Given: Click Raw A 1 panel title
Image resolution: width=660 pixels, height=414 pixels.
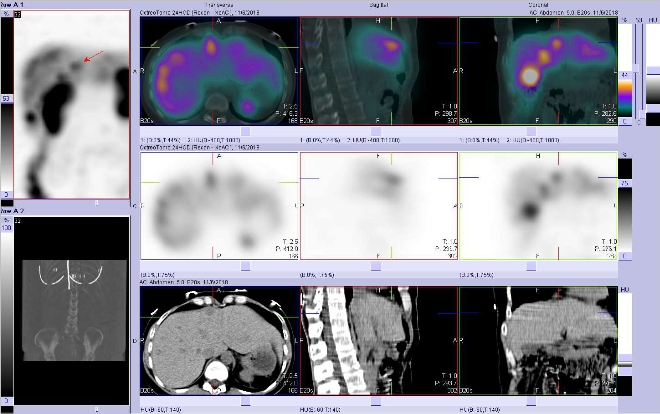Looking at the screenshot, I should click(12, 5).
